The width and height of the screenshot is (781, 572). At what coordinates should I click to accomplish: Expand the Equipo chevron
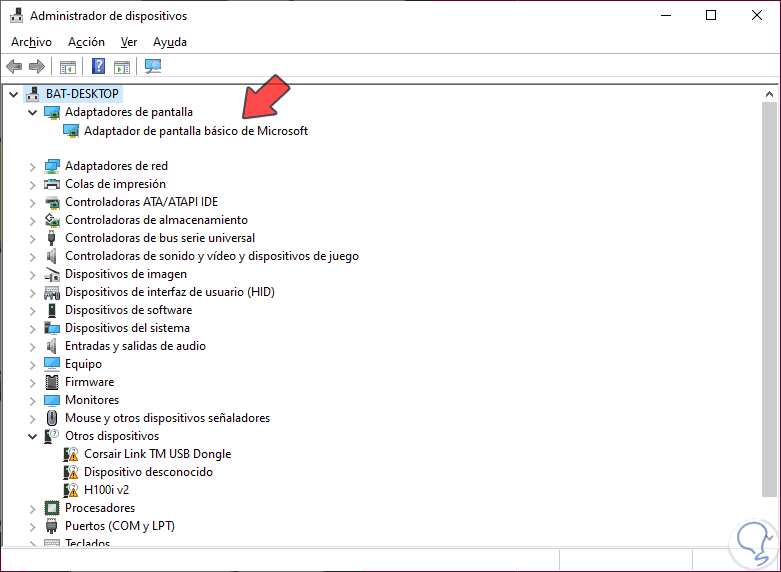point(32,365)
